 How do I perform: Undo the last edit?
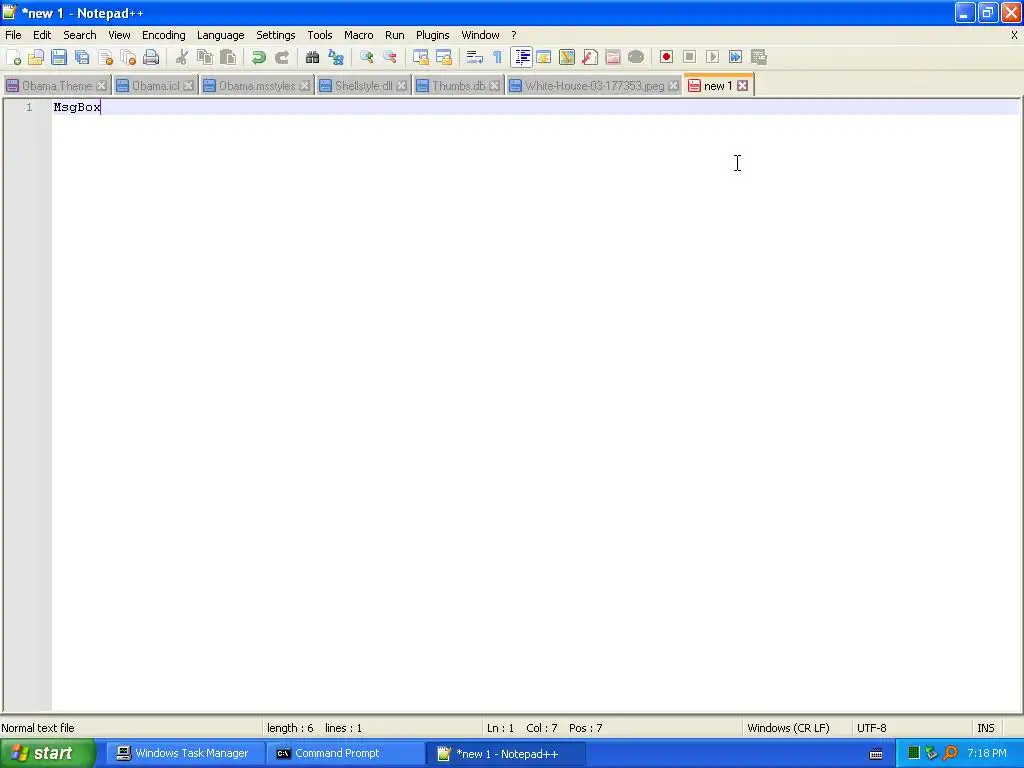tap(259, 57)
